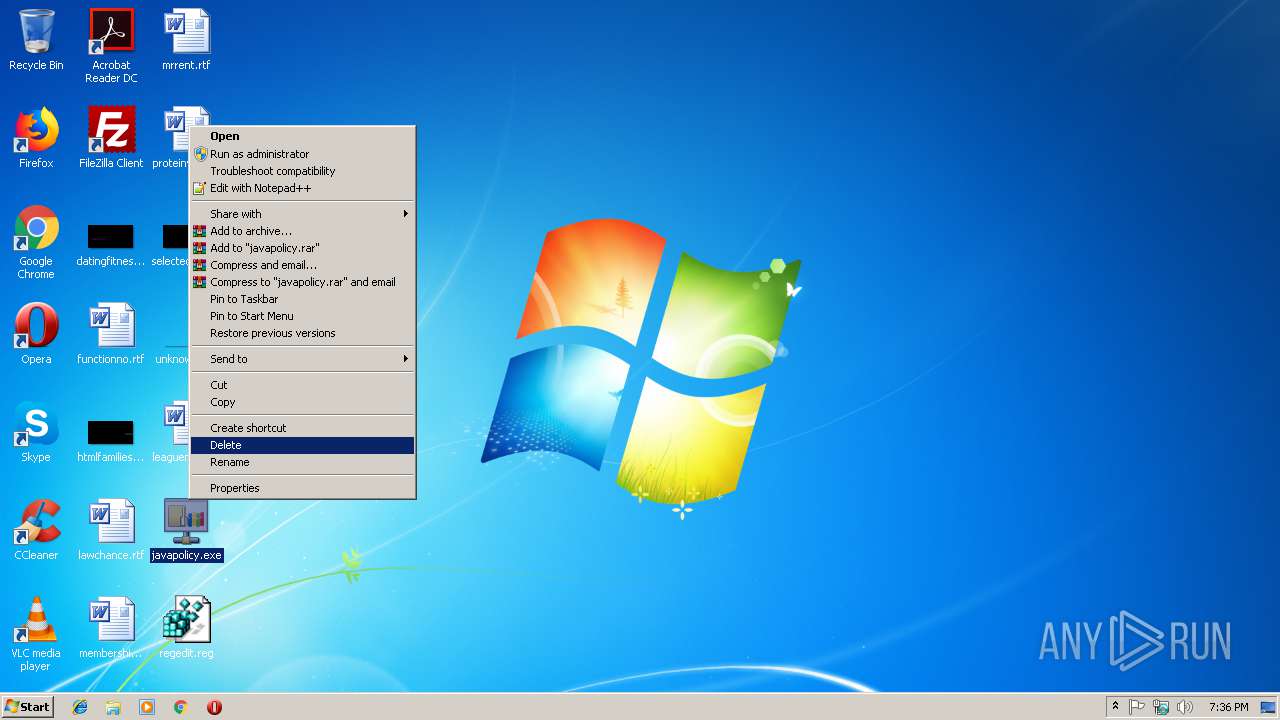
Task: Choose Troubleshoot compatibility
Action: [x=302, y=171]
